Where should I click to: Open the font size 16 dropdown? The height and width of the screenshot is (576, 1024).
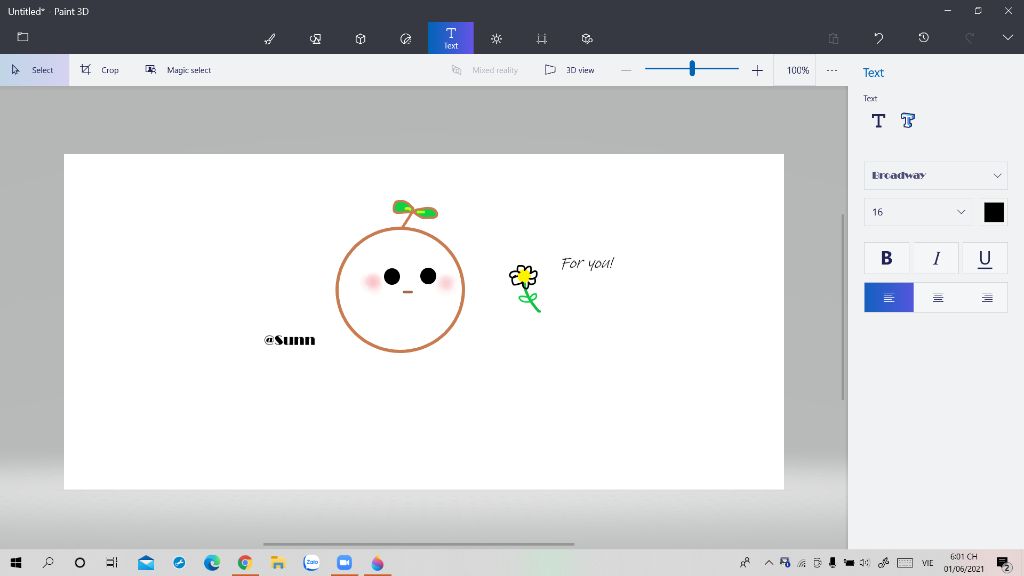click(918, 212)
